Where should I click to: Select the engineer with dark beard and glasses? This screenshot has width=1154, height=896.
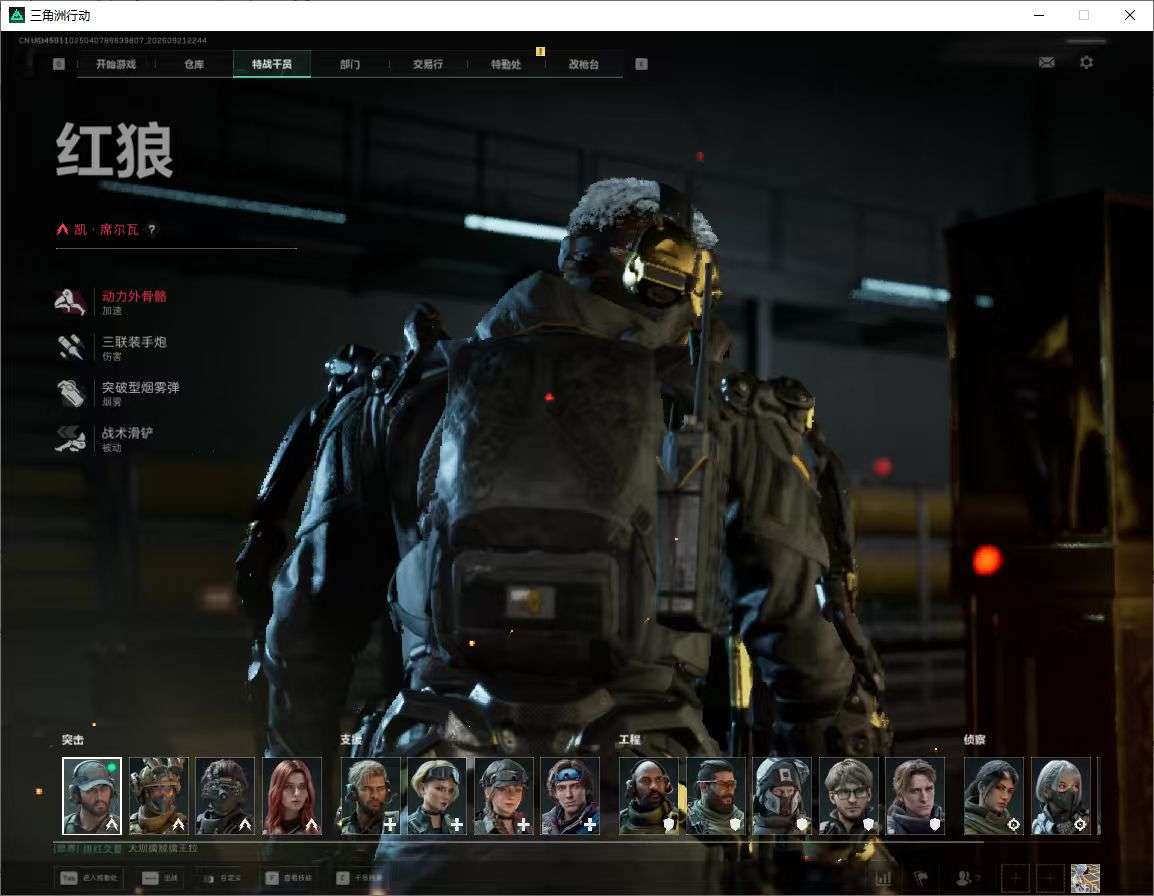tap(715, 796)
